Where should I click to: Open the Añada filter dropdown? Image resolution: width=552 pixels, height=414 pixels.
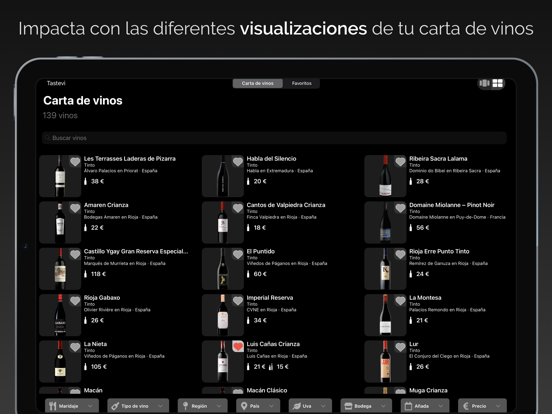point(425,406)
